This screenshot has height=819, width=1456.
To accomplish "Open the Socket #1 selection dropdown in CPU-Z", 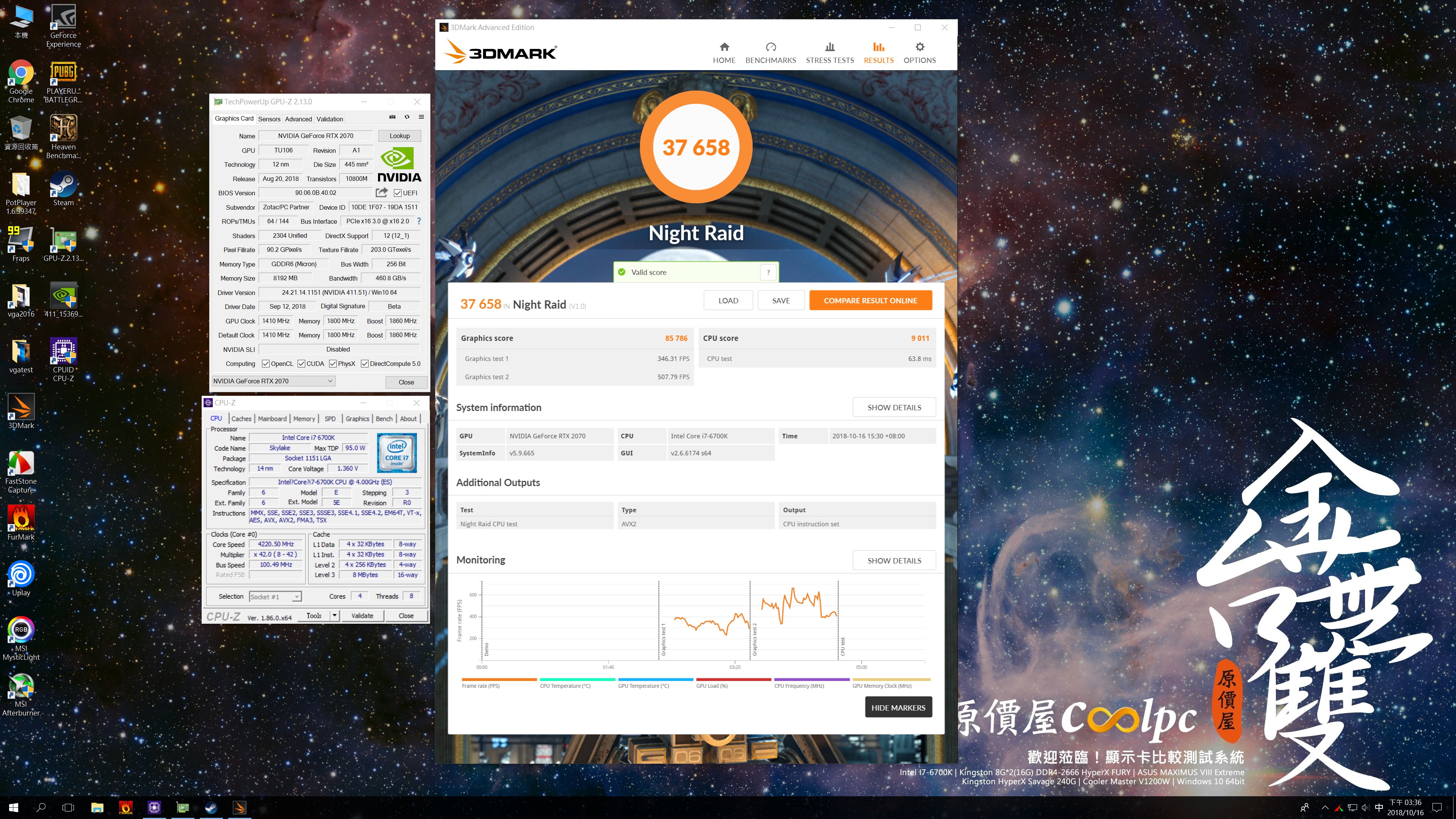I will (x=275, y=596).
